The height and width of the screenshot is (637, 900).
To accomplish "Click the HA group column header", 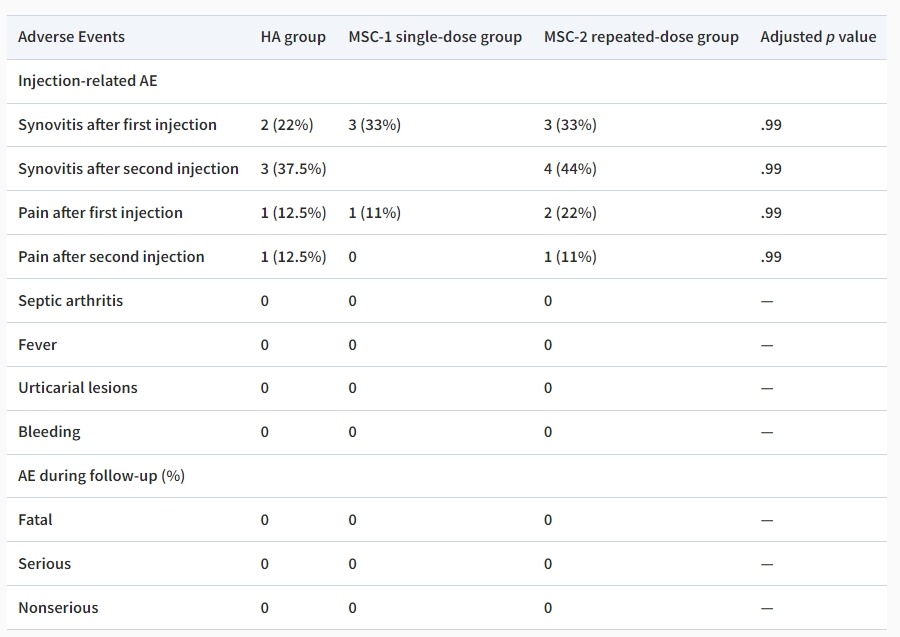I will point(293,37).
